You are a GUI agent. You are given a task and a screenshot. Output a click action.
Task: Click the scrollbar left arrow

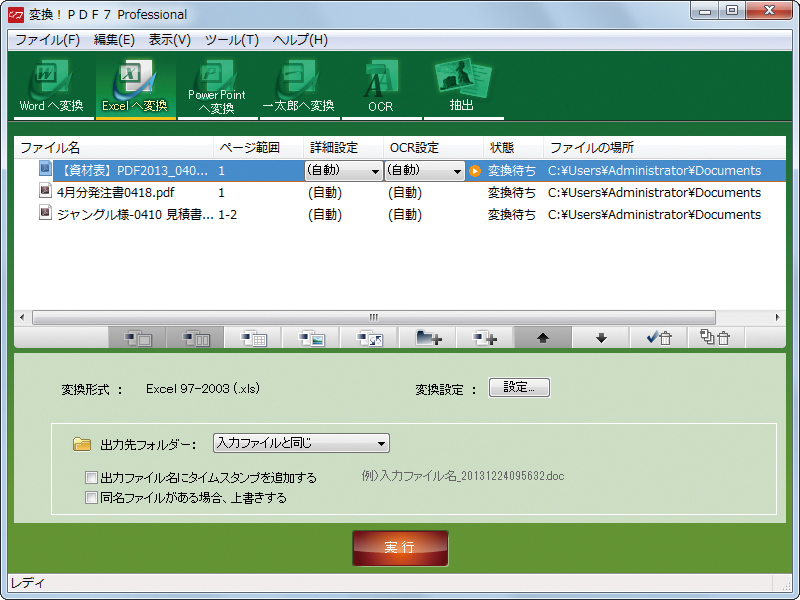click(22, 317)
